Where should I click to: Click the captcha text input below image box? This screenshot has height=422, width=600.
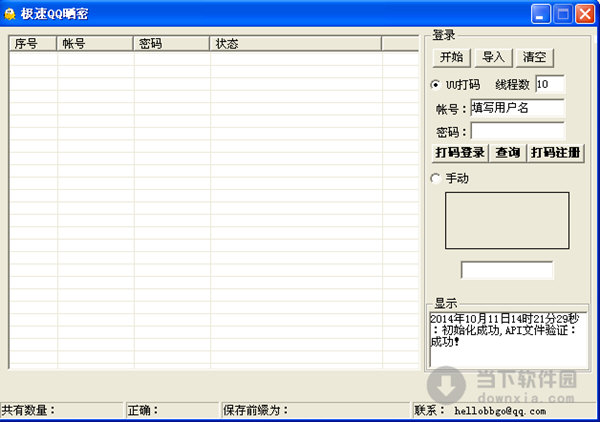point(507,270)
